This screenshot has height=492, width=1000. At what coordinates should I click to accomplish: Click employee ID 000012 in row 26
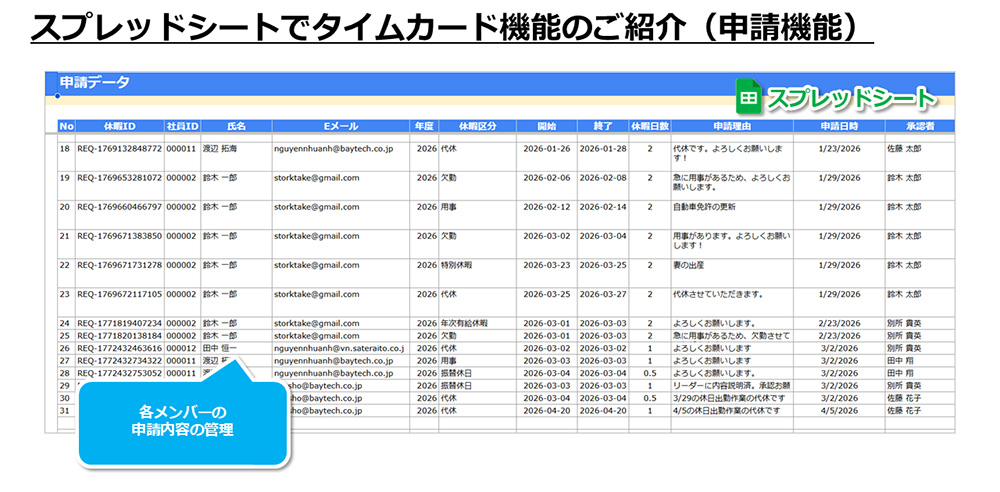[x=181, y=348]
